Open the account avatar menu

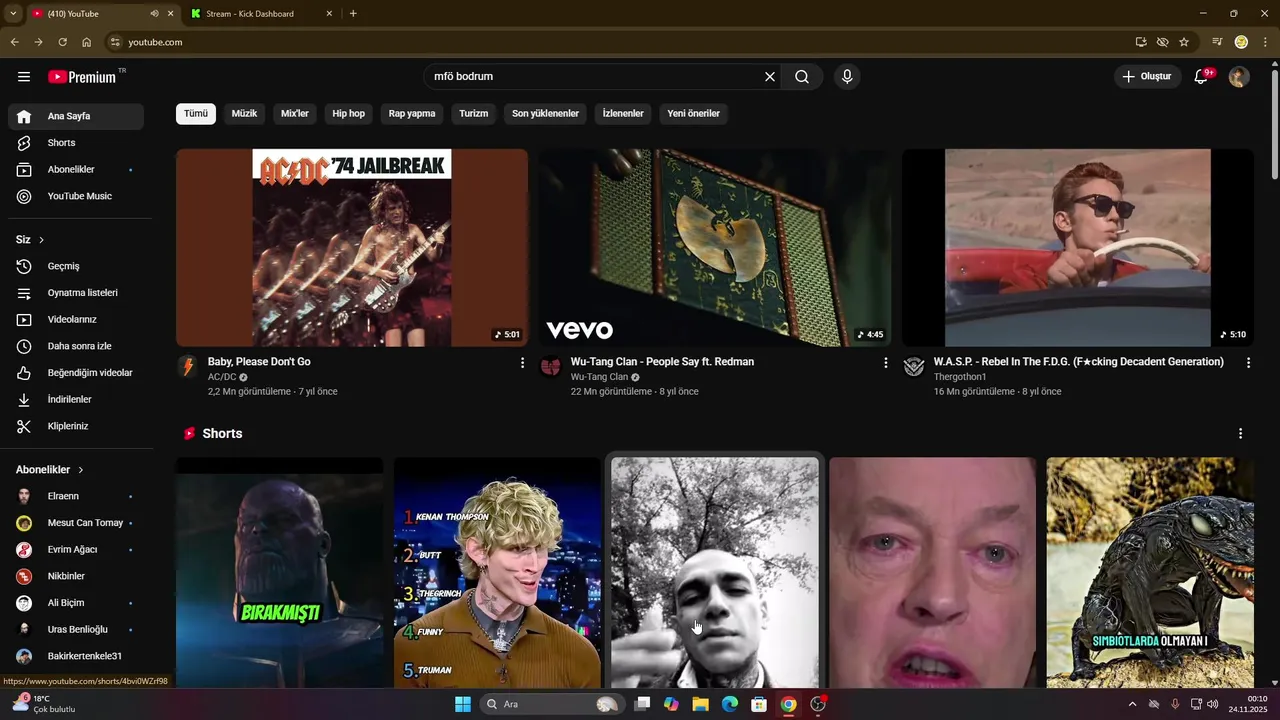pos(1239,77)
